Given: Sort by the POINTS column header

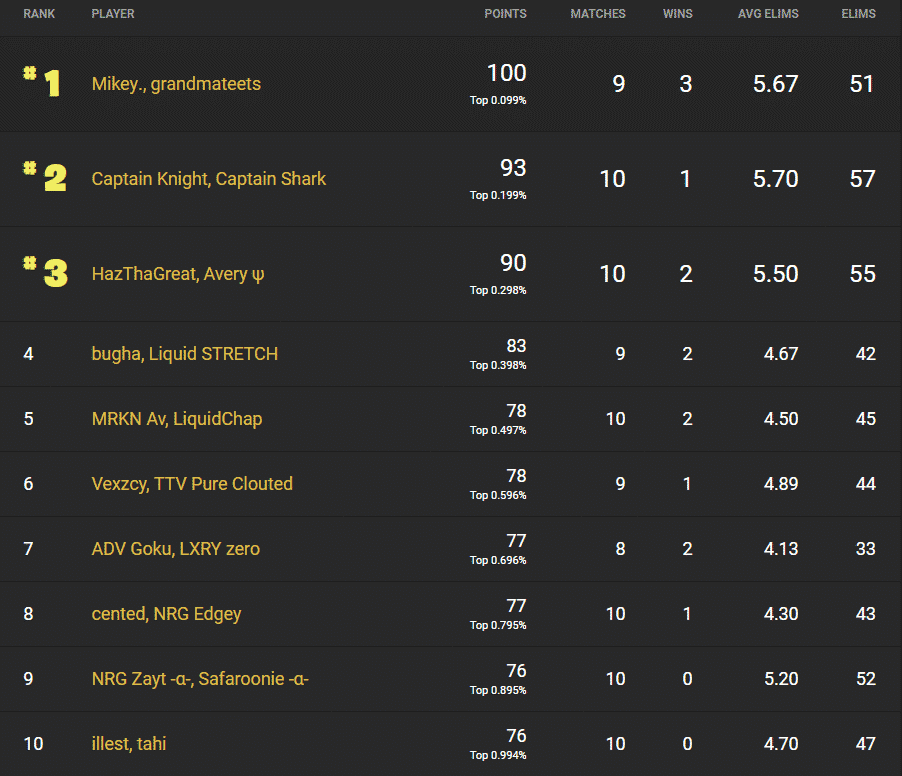Looking at the screenshot, I should tap(505, 14).
